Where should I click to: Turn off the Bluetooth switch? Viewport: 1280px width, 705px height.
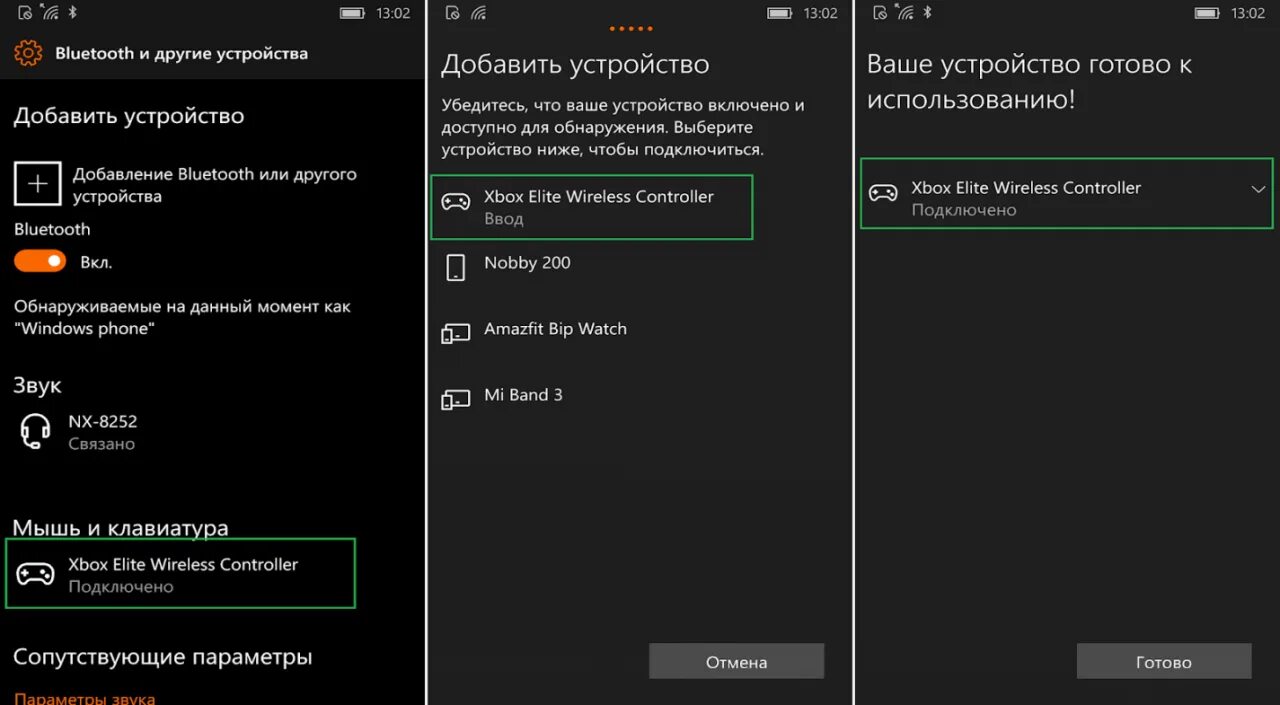click(40, 261)
